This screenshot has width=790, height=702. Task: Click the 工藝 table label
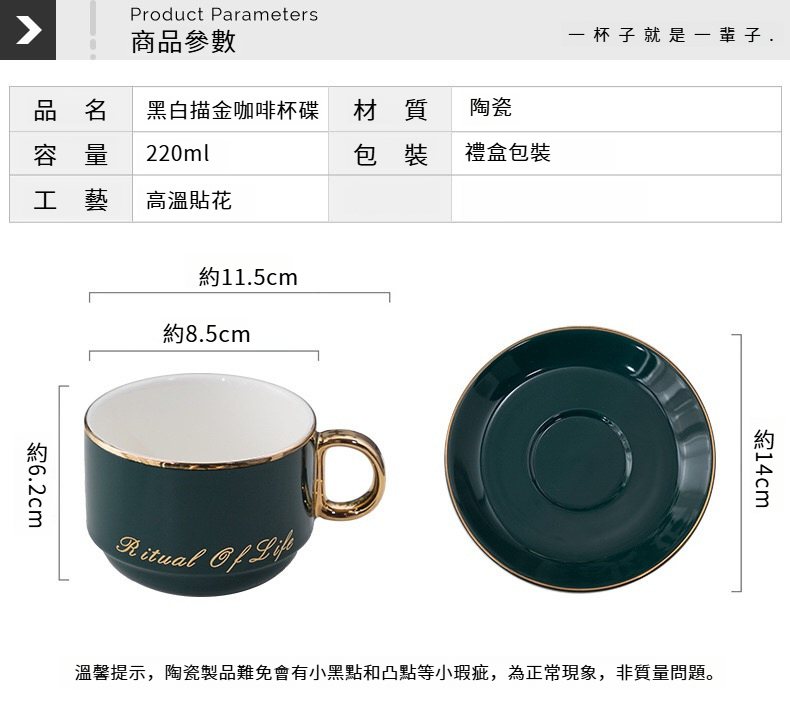[x=71, y=200]
